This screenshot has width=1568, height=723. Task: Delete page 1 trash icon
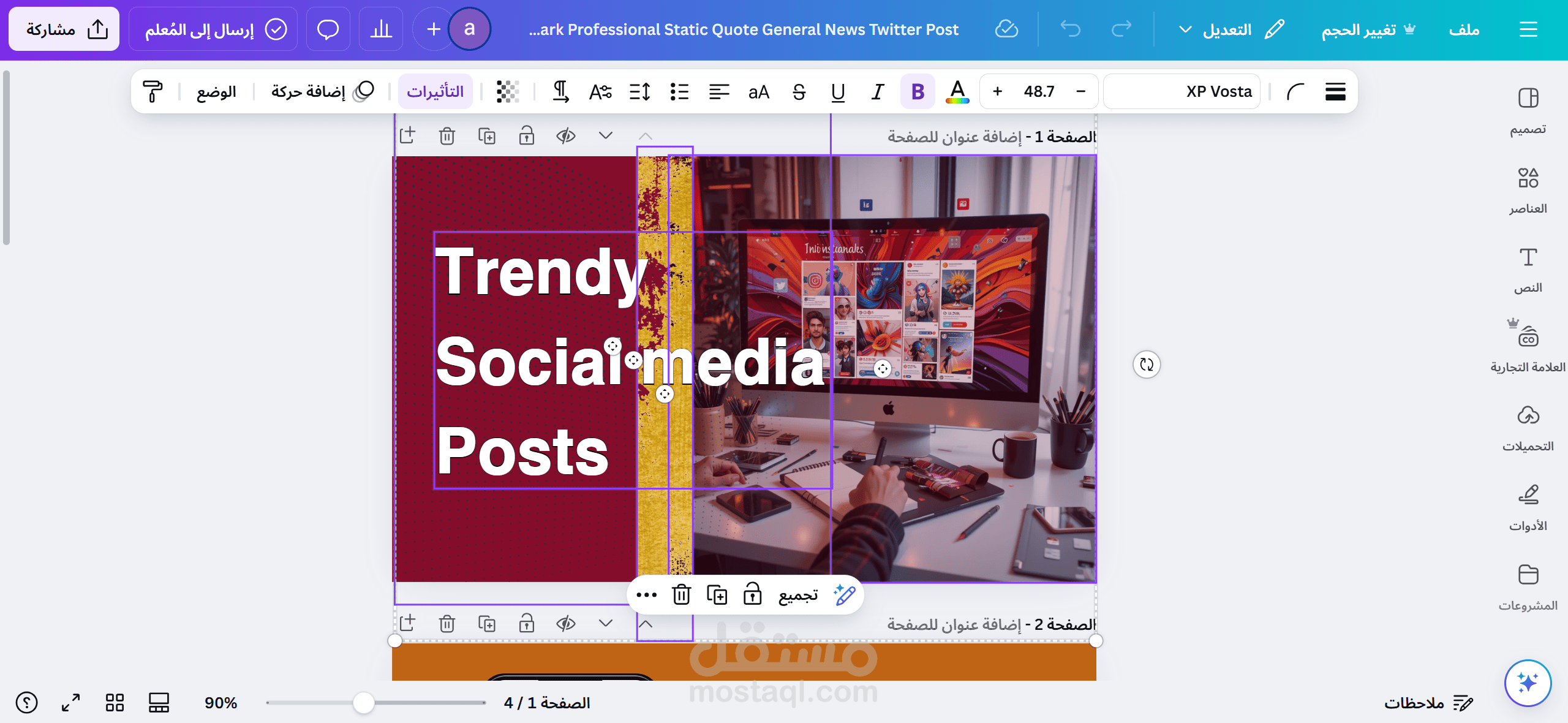tap(447, 135)
